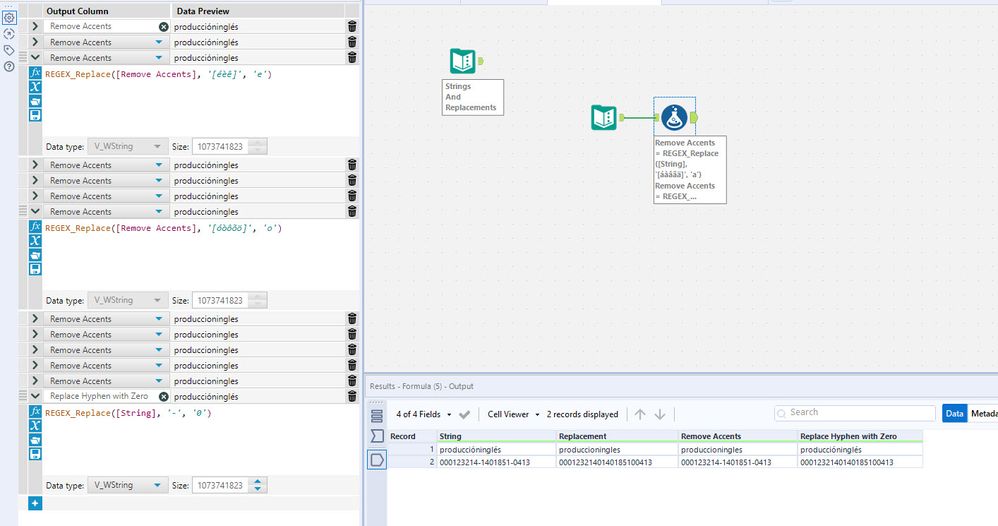Select the Formula tool on the canvas
This screenshot has height=526, width=998.
coord(674,117)
